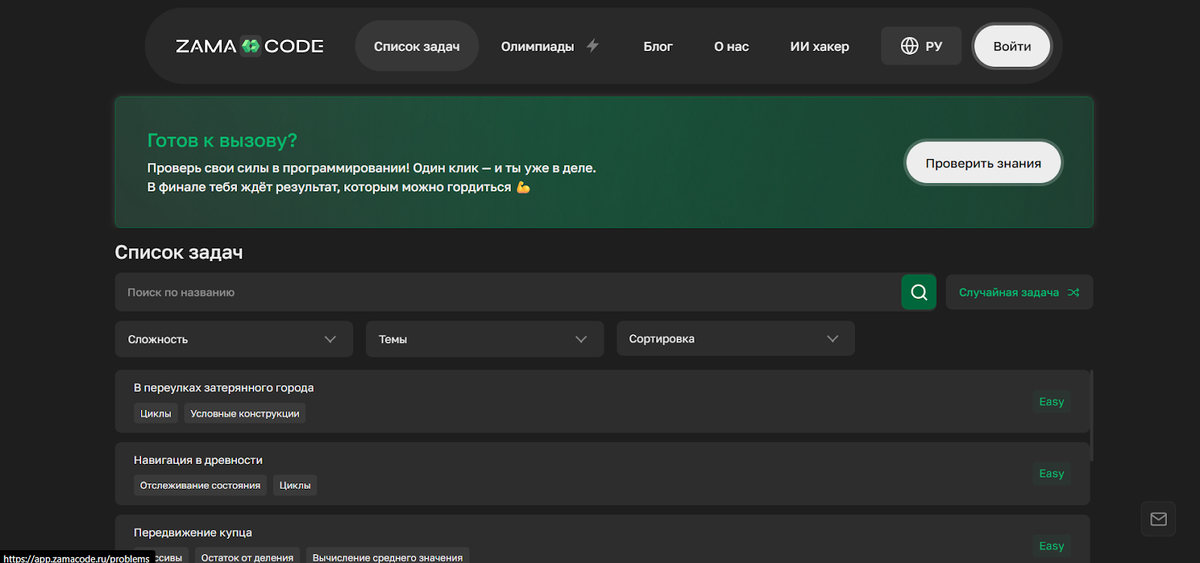
Task: Click the Условные конструкции tag
Action: tap(245, 413)
